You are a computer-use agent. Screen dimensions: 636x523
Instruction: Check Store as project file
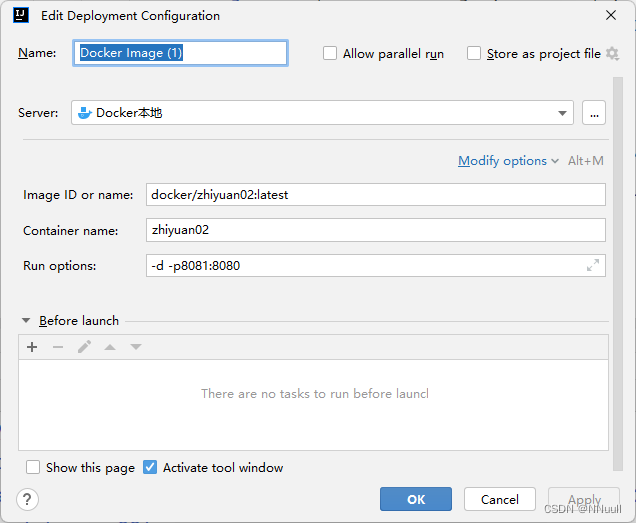(x=474, y=53)
